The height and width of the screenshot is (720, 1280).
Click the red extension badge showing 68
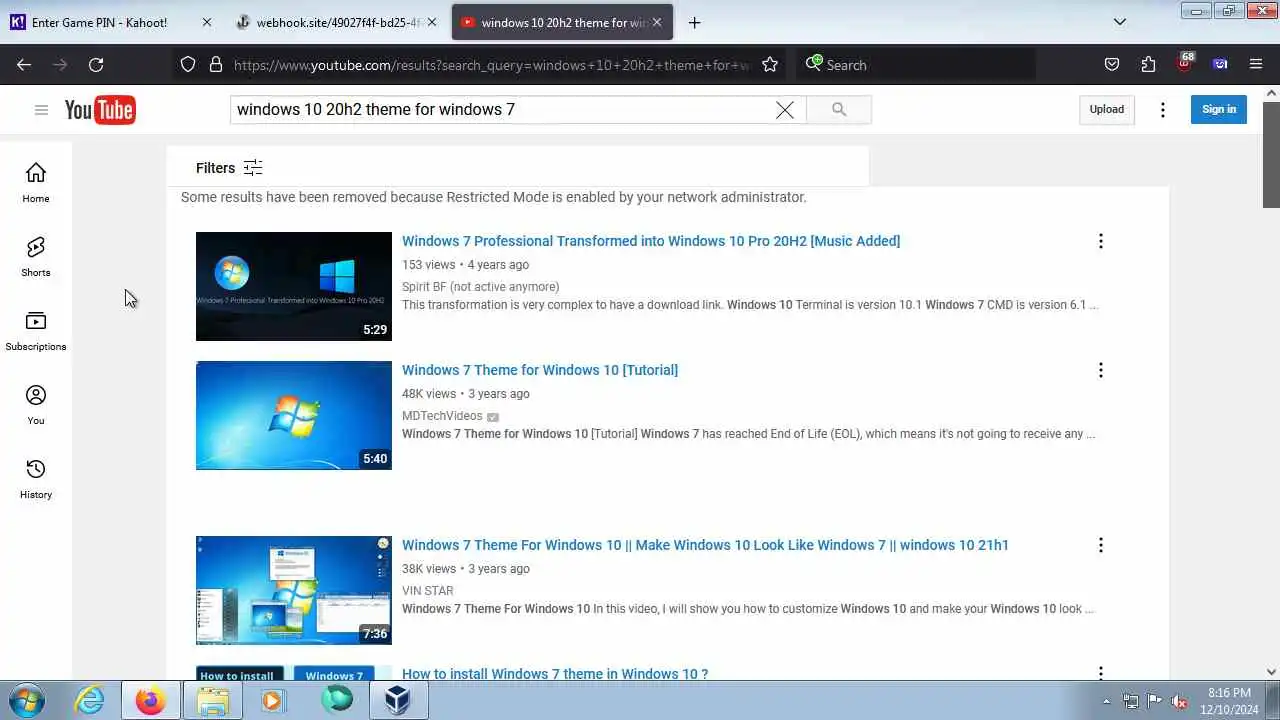(1185, 63)
